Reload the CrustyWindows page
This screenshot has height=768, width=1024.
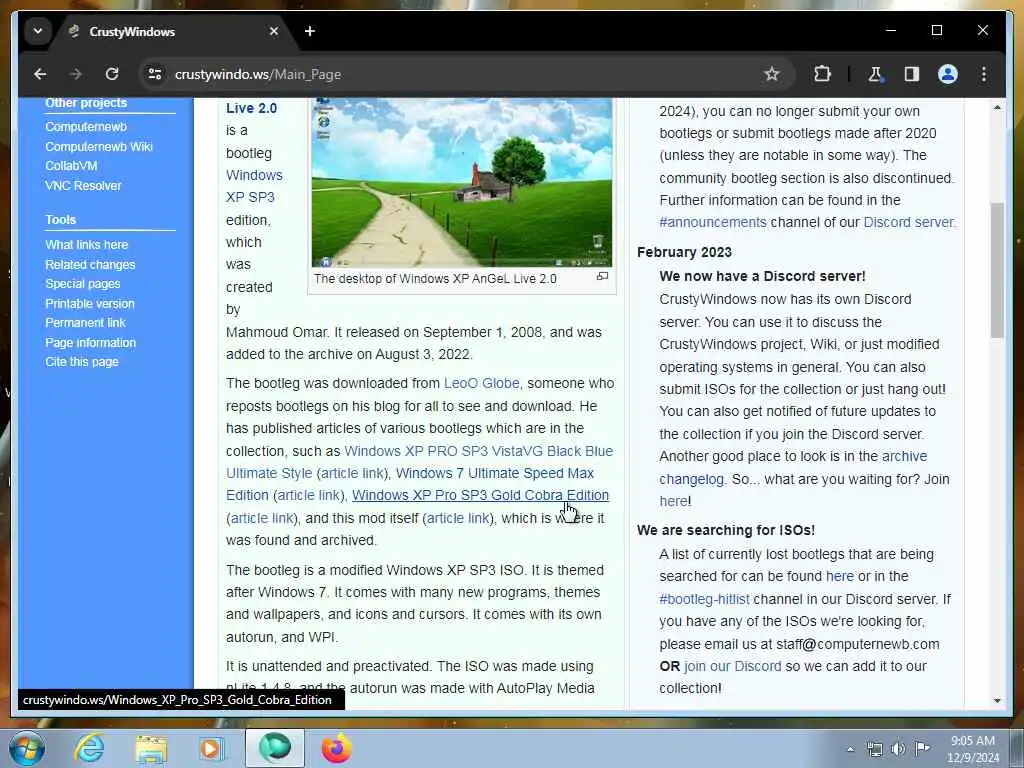pyautogui.click(x=112, y=74)
